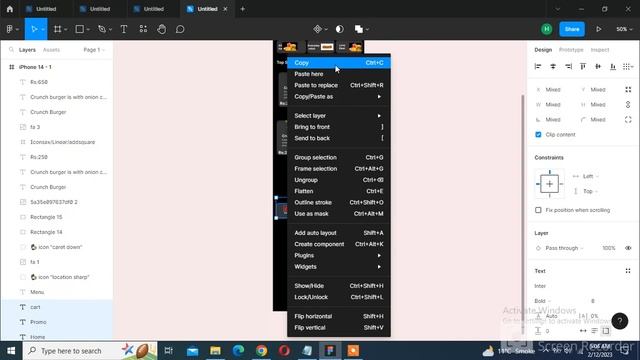The height and width of the screenshot is (360, 640).
Task: Click the taskbar search box
Action: click(90, 351)
